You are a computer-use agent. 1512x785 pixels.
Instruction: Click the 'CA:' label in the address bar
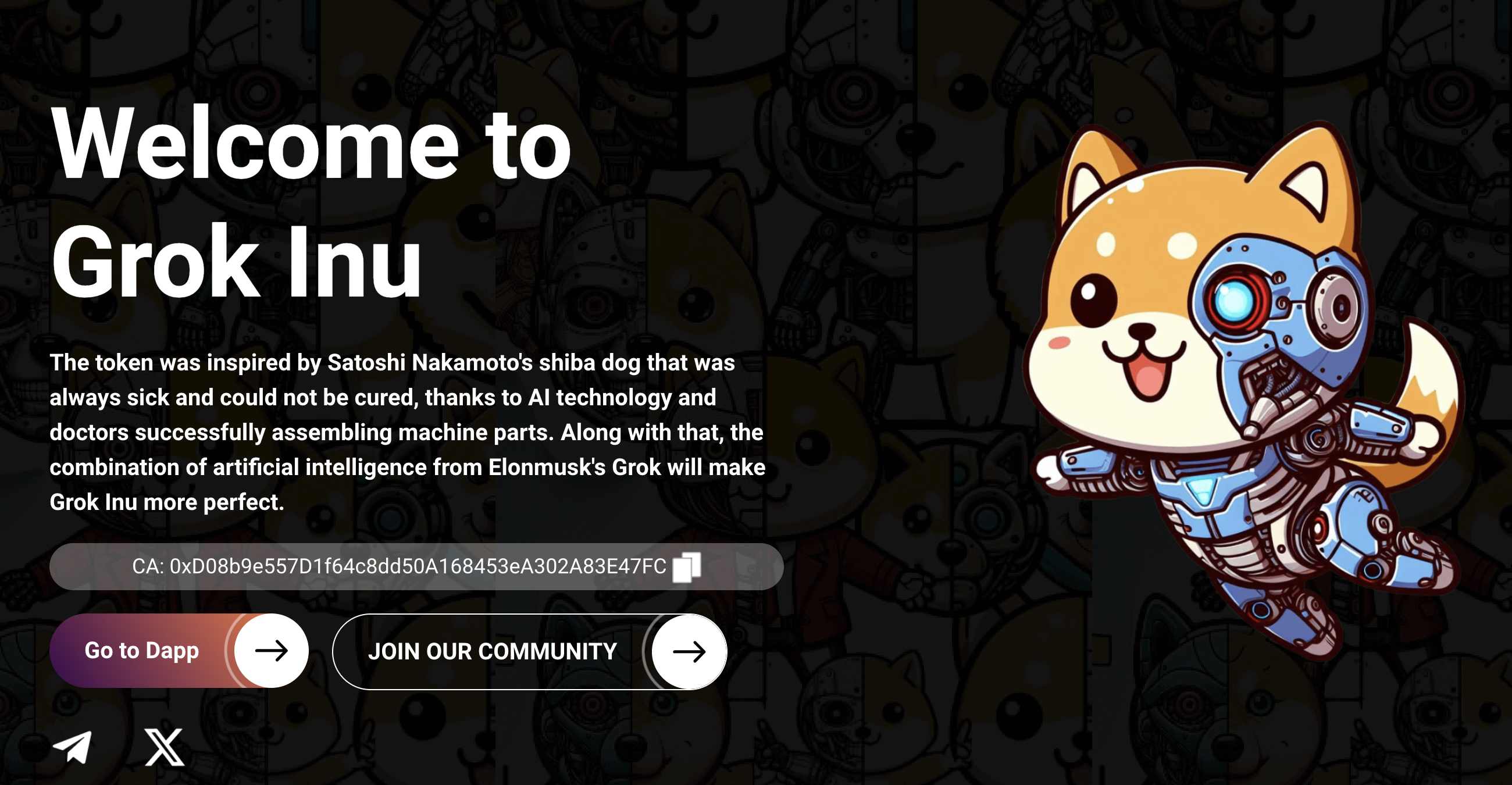148,567
